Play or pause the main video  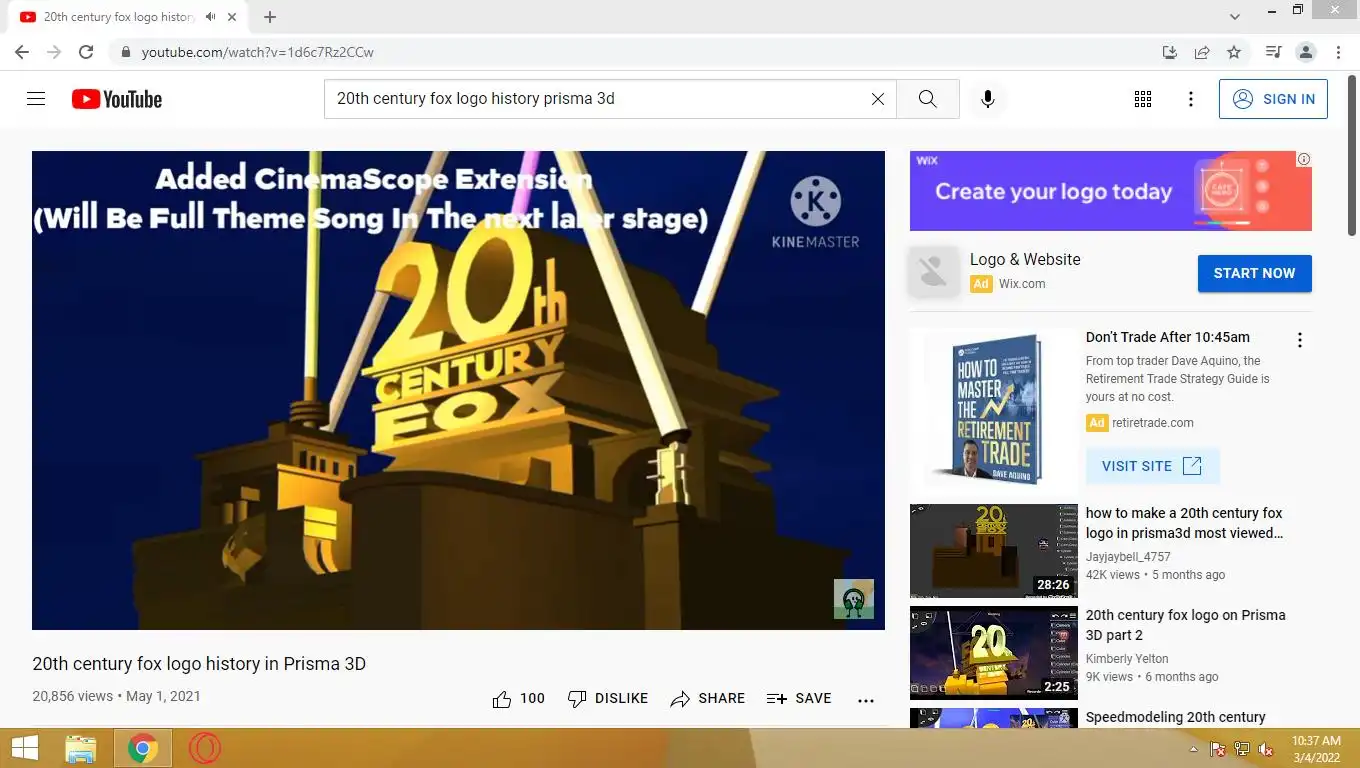click(x=458, y=390)
